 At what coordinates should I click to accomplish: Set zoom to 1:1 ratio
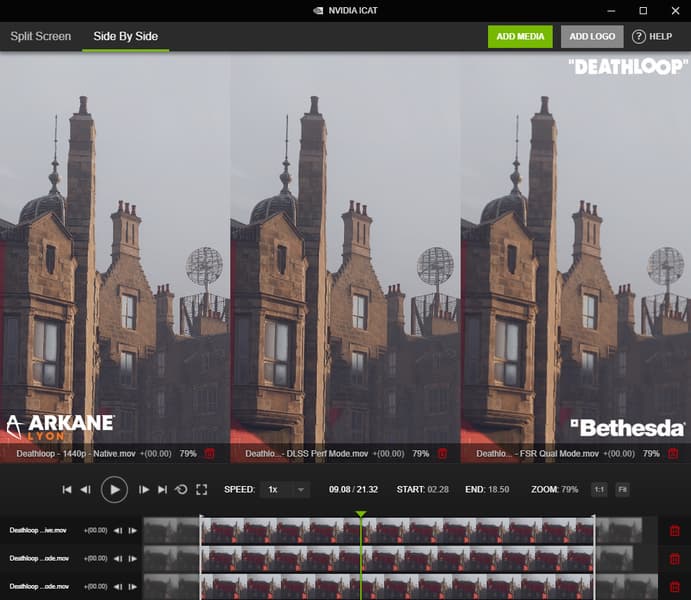coord(599,489)
